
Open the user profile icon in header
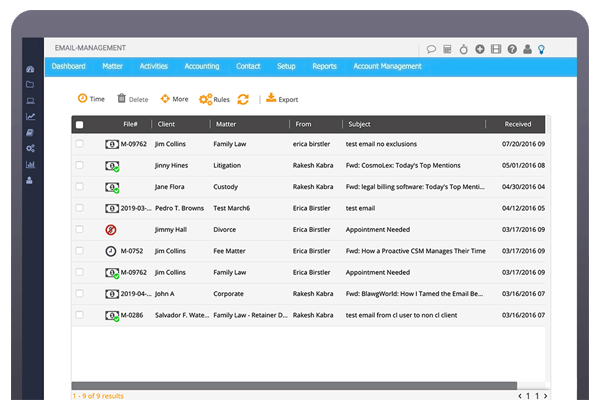click(x=527, y=49)
